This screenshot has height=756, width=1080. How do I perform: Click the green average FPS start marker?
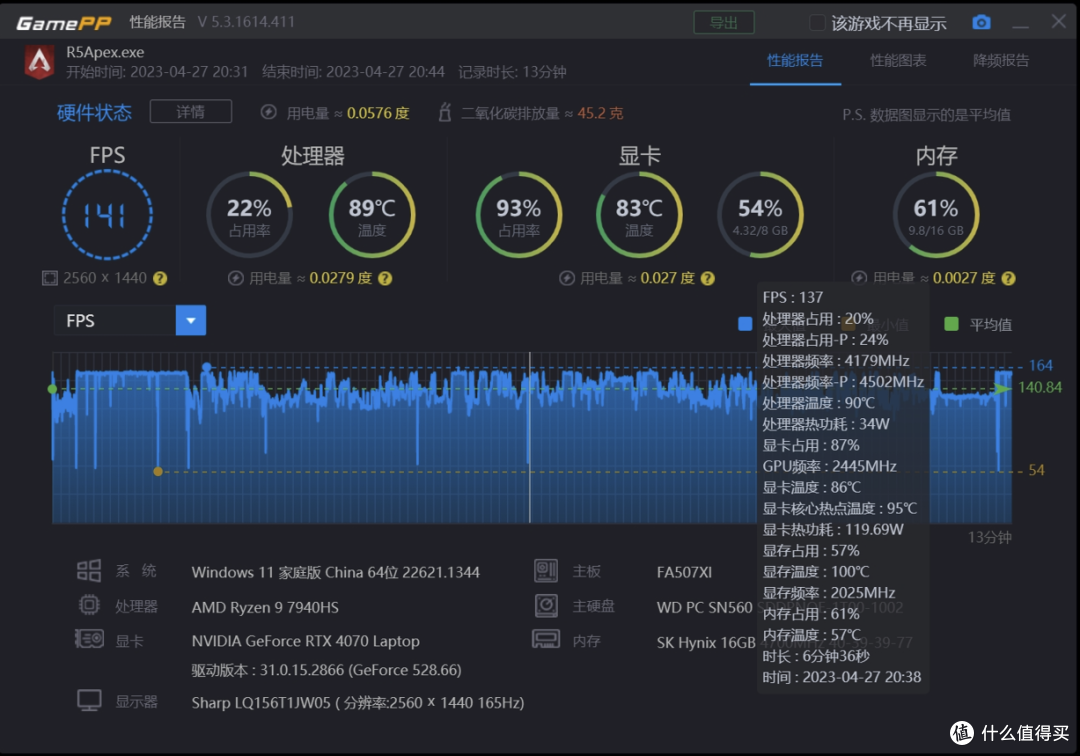tap(52, 389)
